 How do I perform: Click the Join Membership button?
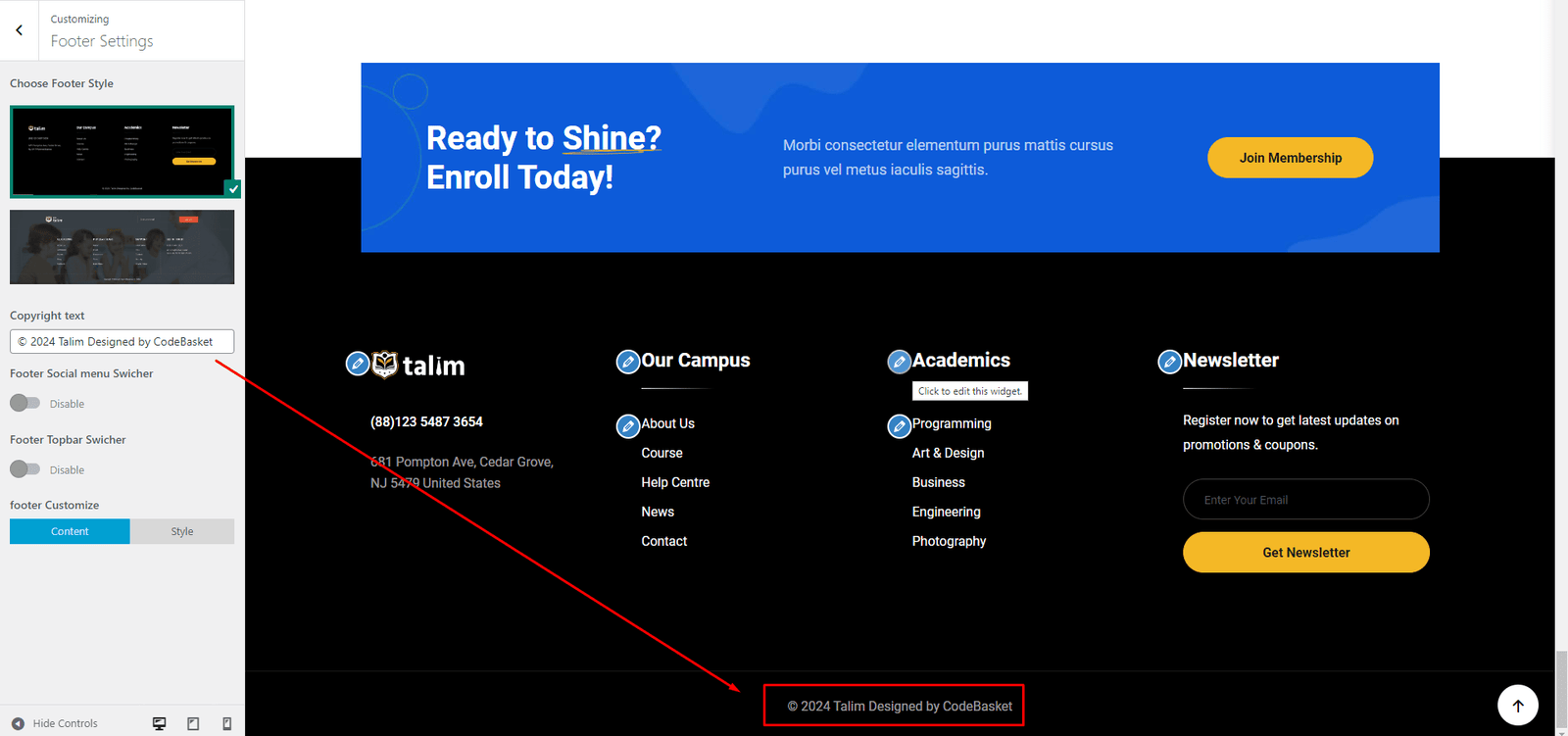point(1290,158)
